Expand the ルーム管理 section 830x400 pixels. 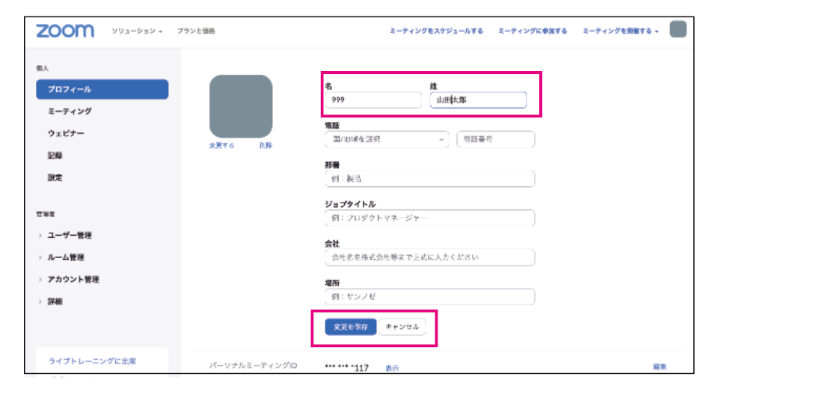[x=65, y=257]
